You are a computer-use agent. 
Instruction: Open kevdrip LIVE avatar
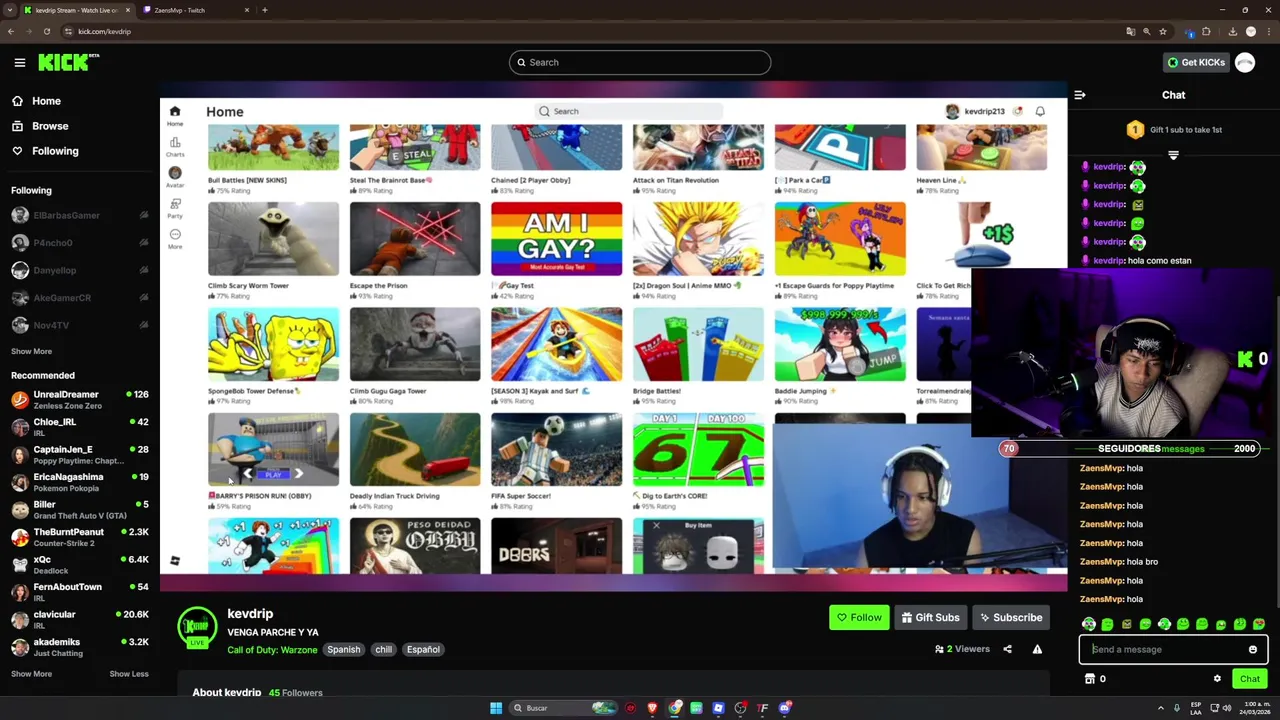(x=197, y=627)
